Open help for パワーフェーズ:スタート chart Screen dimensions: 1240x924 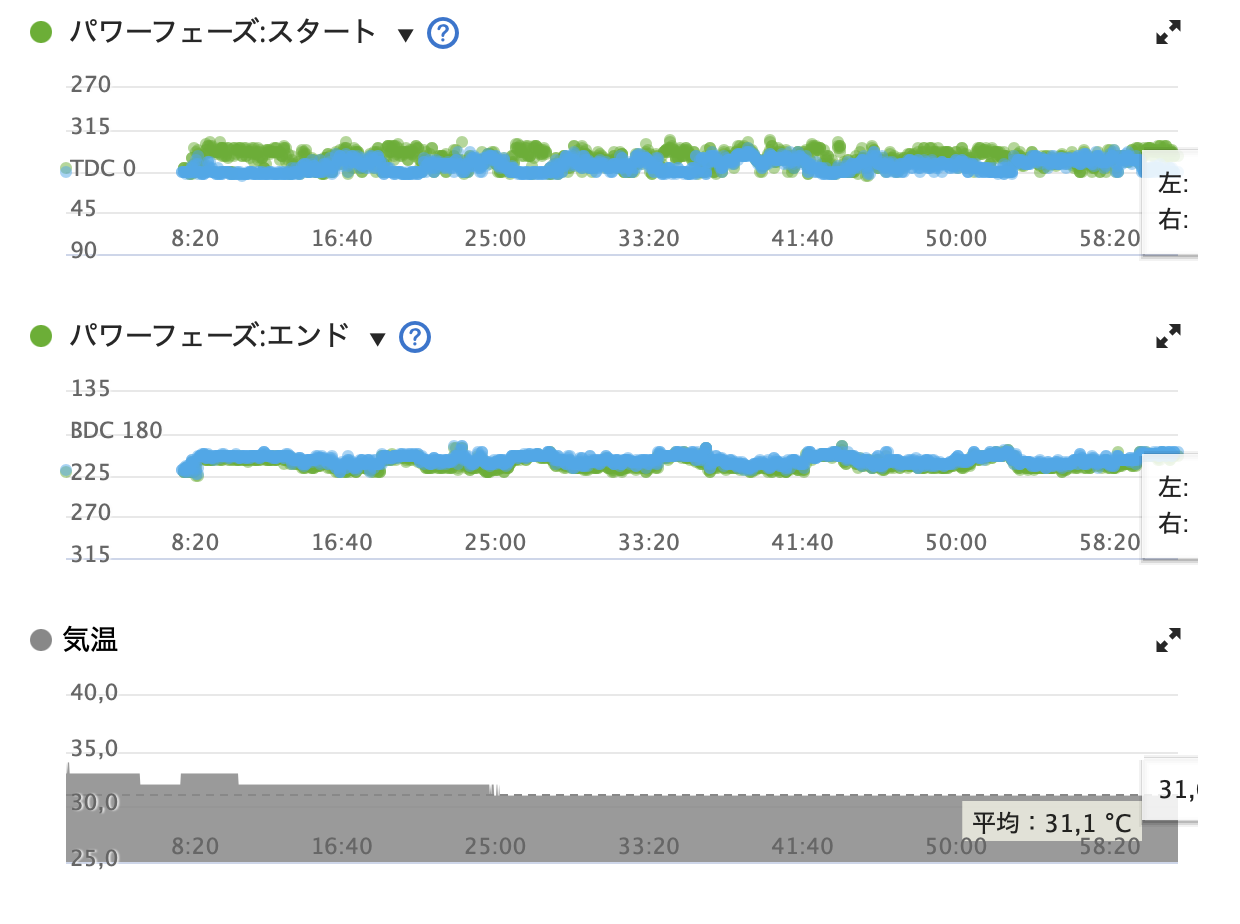click(x=442, y=34)
